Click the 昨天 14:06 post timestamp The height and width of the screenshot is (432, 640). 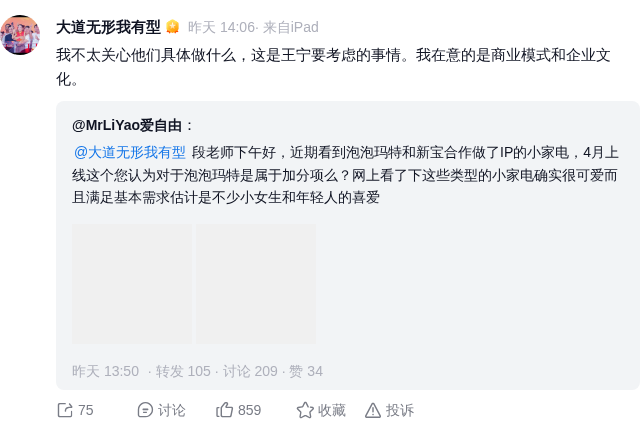(x=221, y=27)
